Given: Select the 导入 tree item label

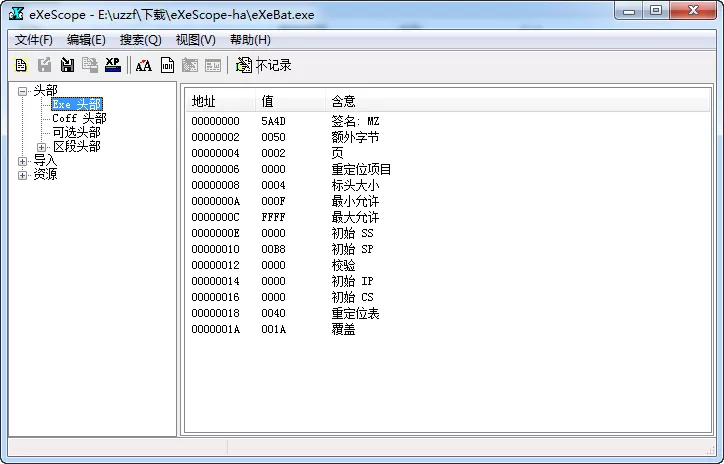Looking at the screenshot, I should click(x=45, y=161).
